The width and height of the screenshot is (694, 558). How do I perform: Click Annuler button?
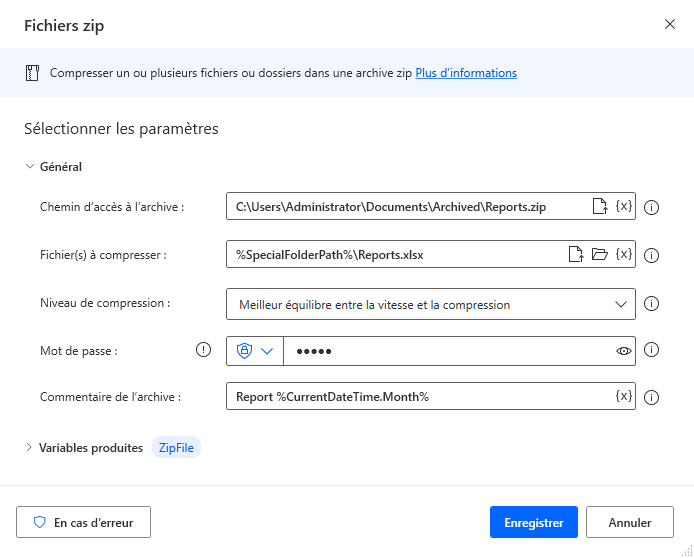coord(630,522)
